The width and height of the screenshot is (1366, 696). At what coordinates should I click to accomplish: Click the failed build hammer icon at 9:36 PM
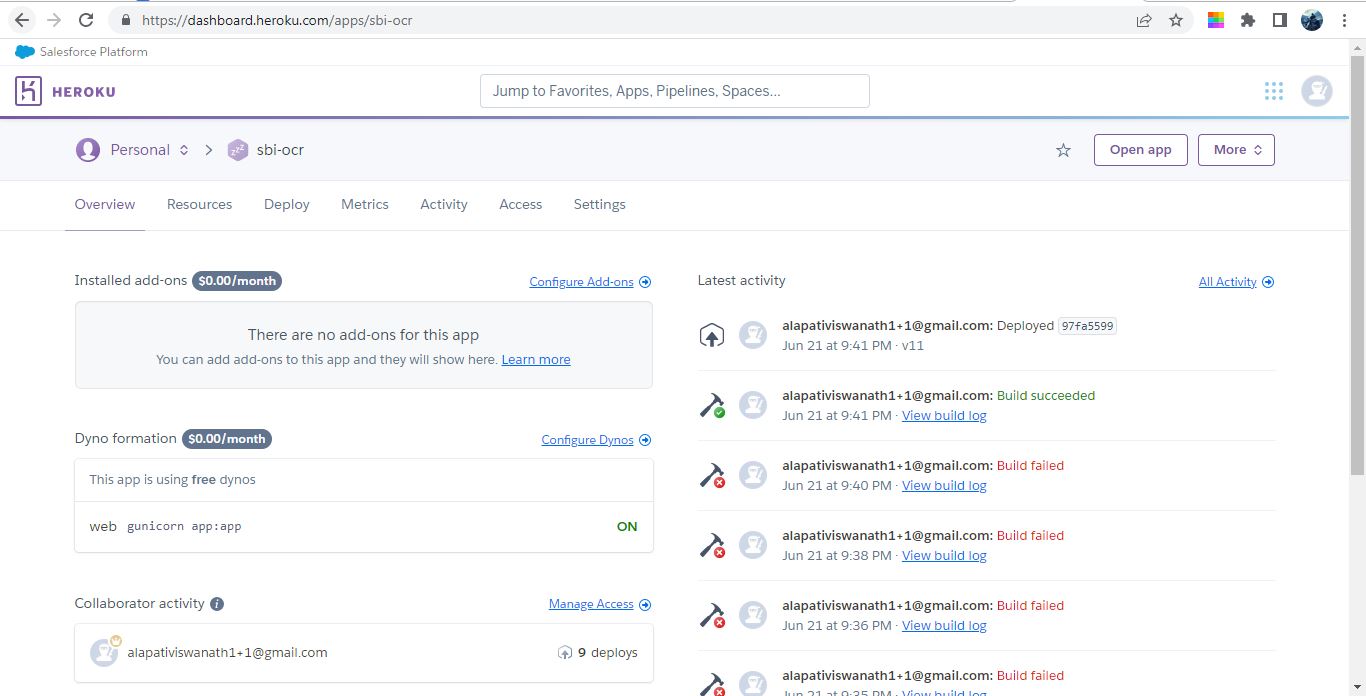712,615
